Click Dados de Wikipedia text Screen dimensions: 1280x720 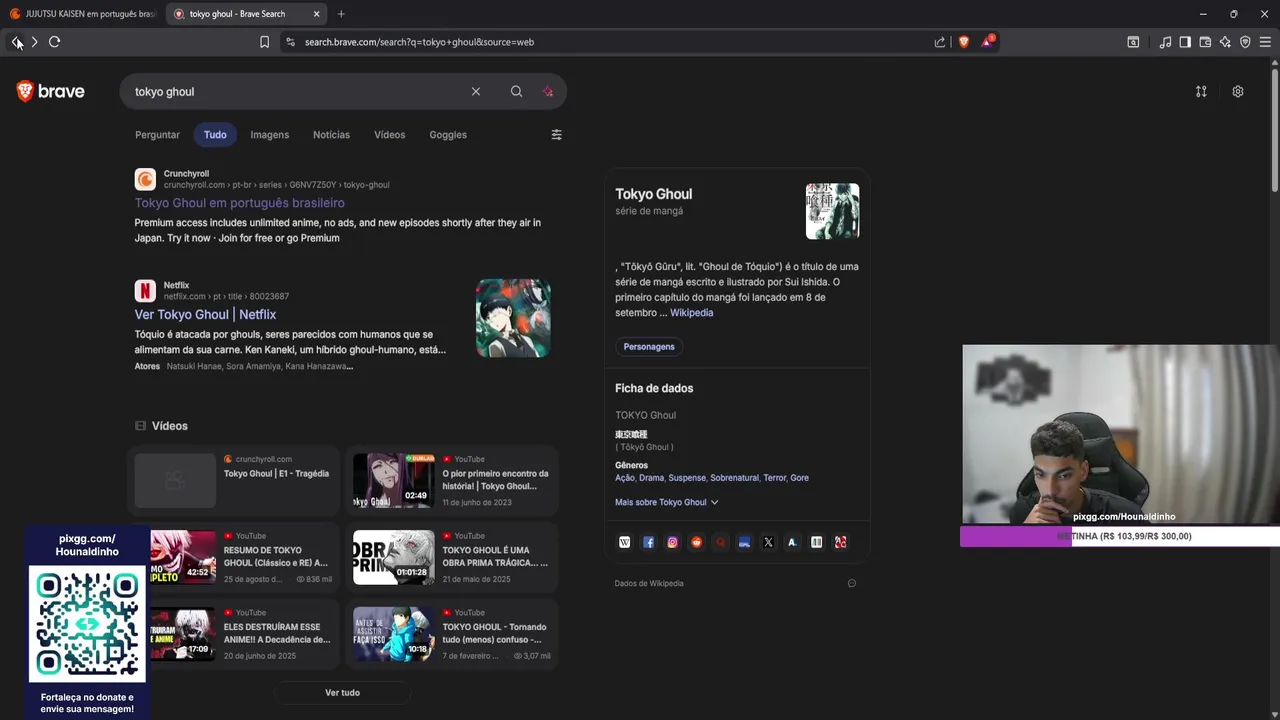pos(649,583)
